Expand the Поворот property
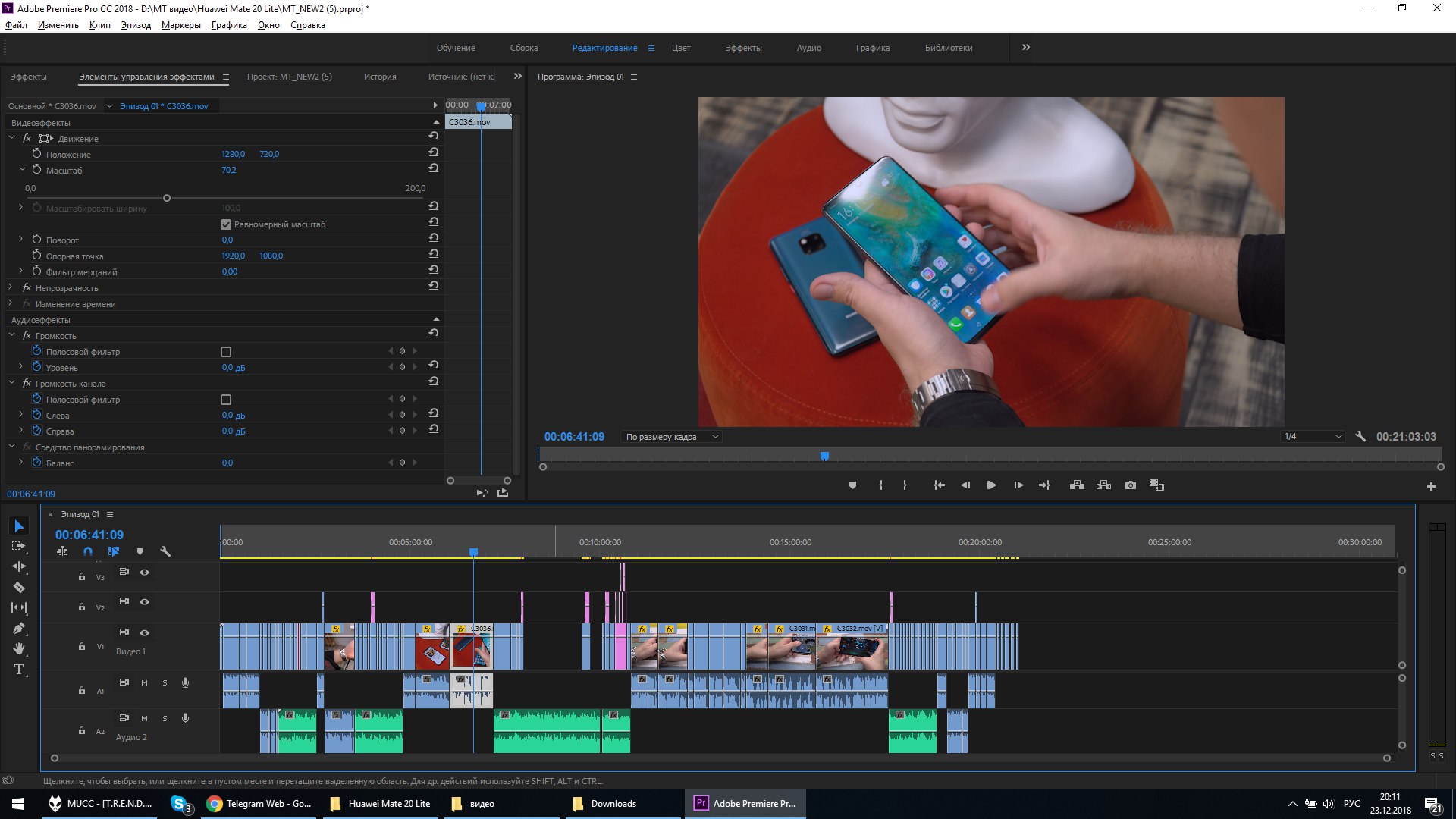This screenshot has width=1456, height=819. (x=21, y=239)
